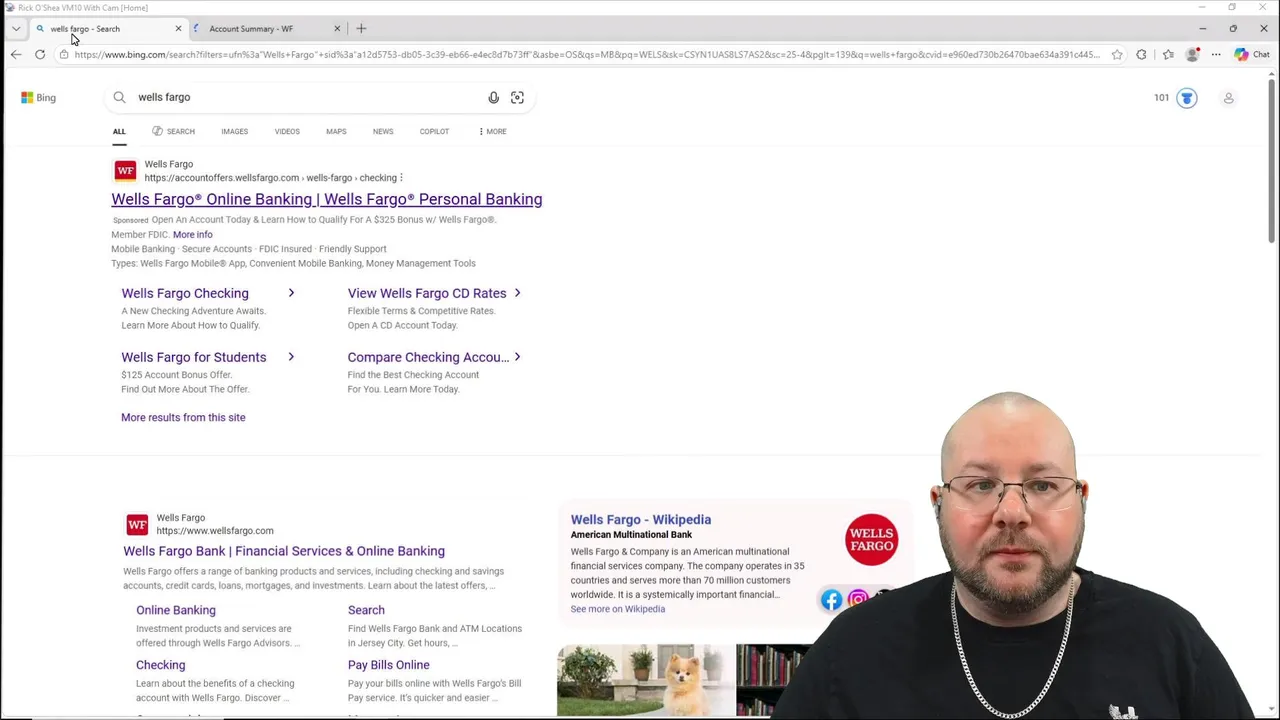Open the browser extensions puzzle icon

pyautogui.click(x=1142, y=54)
